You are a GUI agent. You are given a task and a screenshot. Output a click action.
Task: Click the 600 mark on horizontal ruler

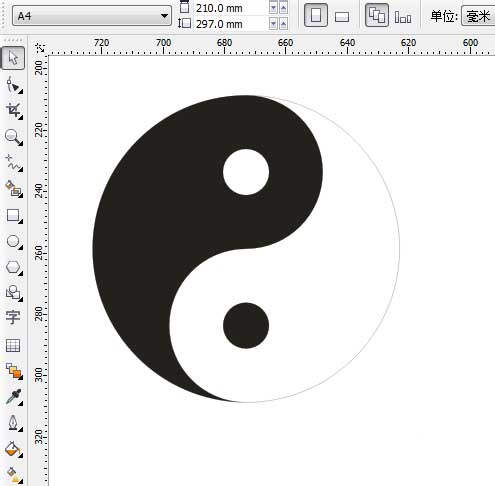coord(470,43)
